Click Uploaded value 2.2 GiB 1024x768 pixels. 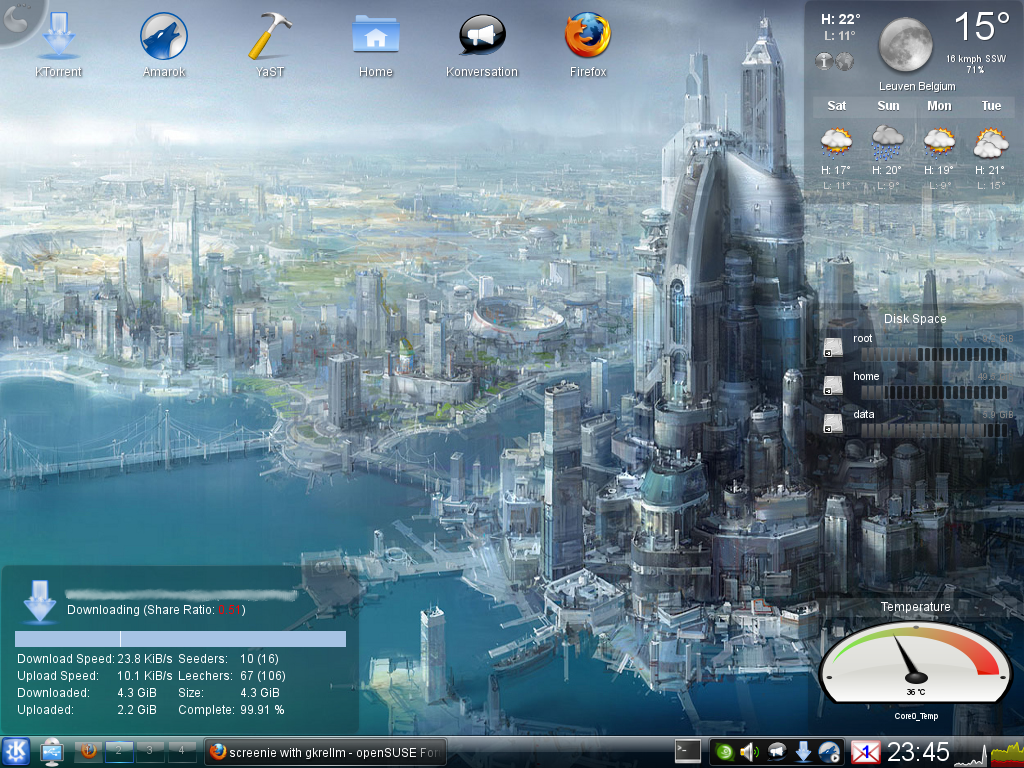136,709
